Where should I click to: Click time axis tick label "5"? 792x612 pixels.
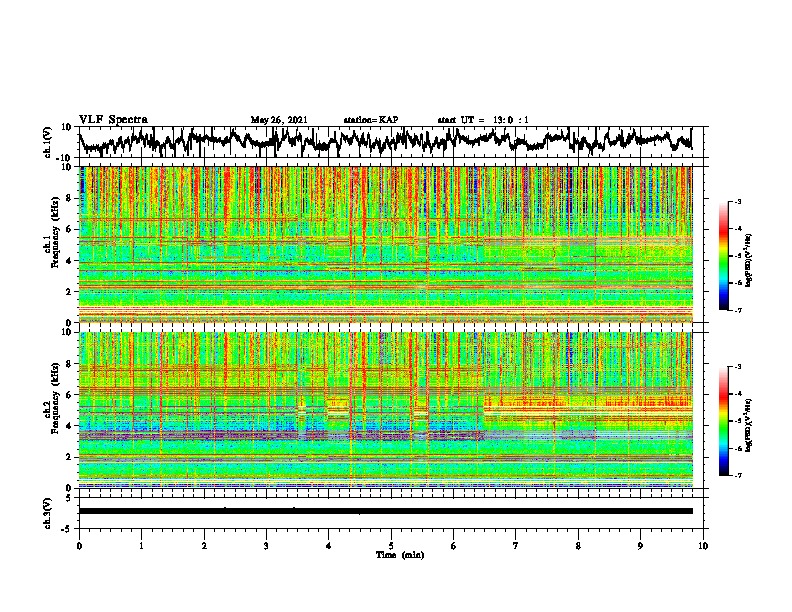(x=391, y=546)
